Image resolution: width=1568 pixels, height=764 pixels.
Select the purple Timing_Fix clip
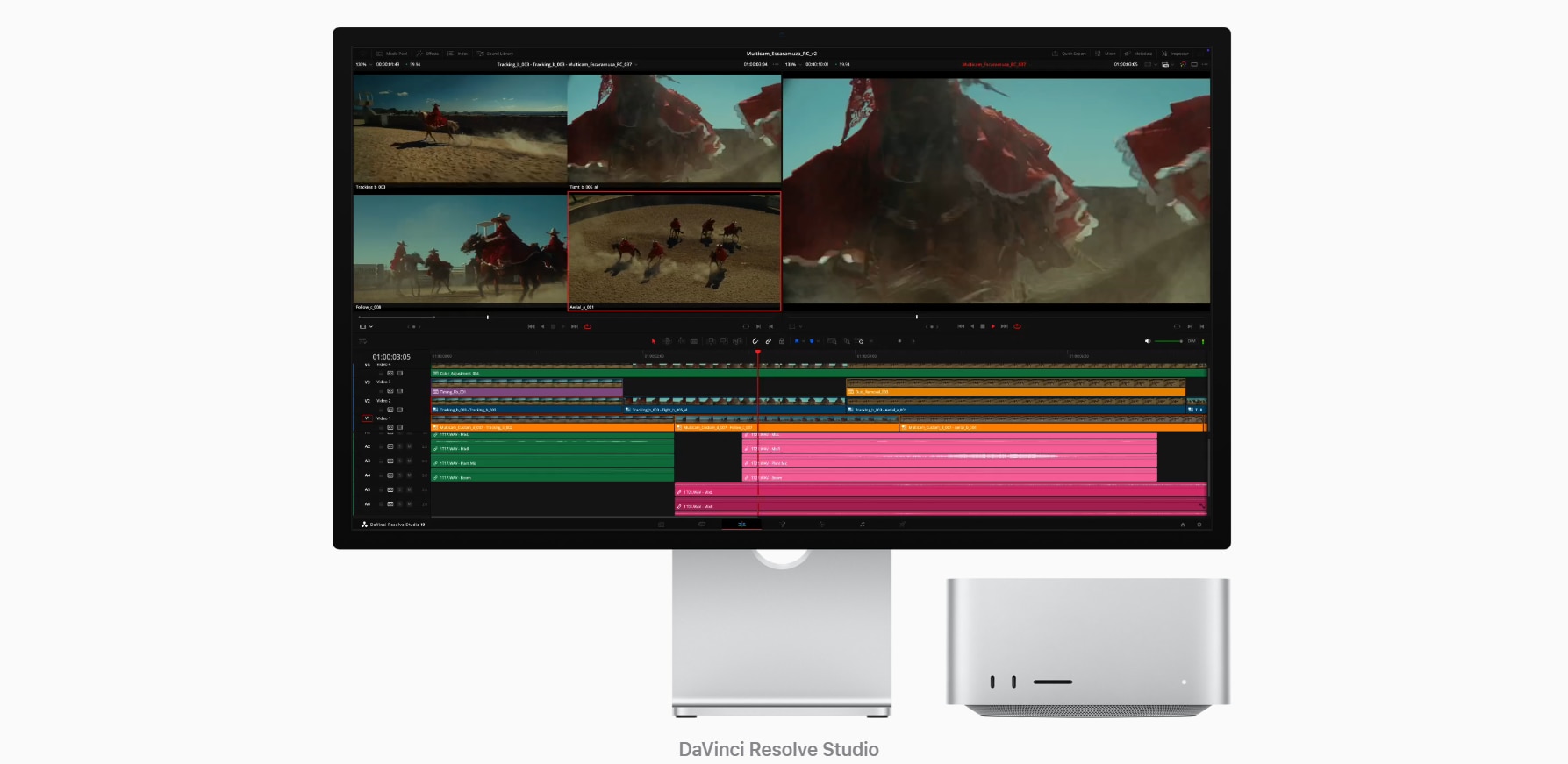526,391
